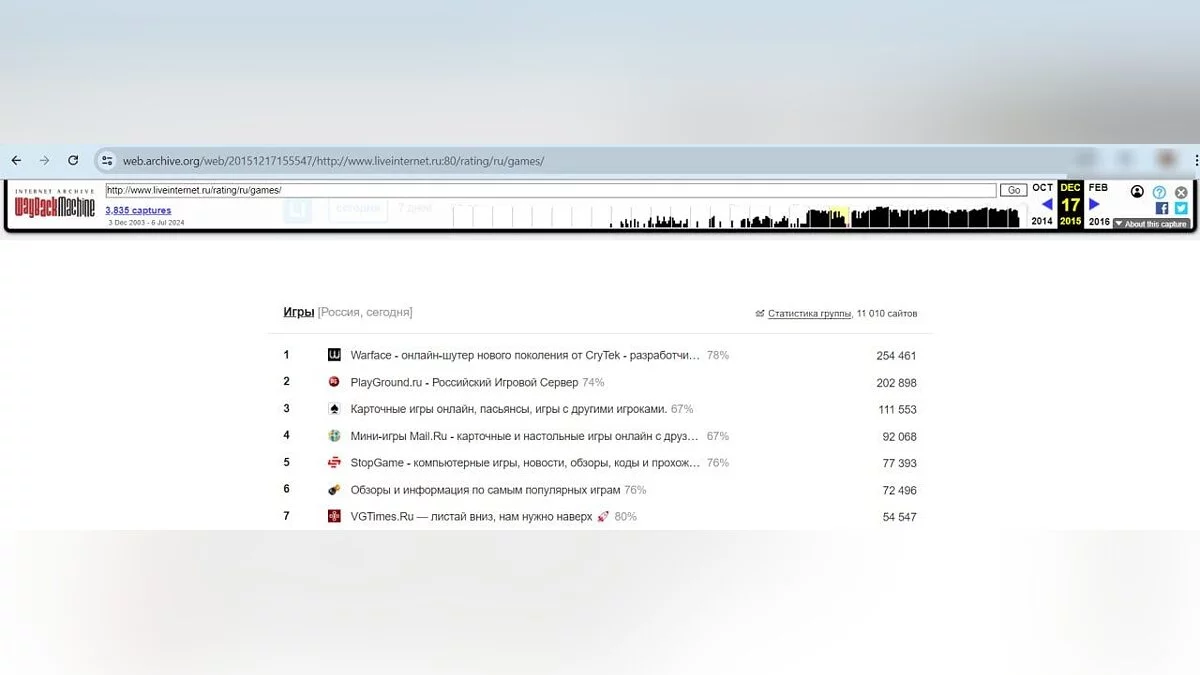The height and width of the screenshot is (675, 1200).
Task: Click the Wayback Machine logo
Action: coord(55,205)
